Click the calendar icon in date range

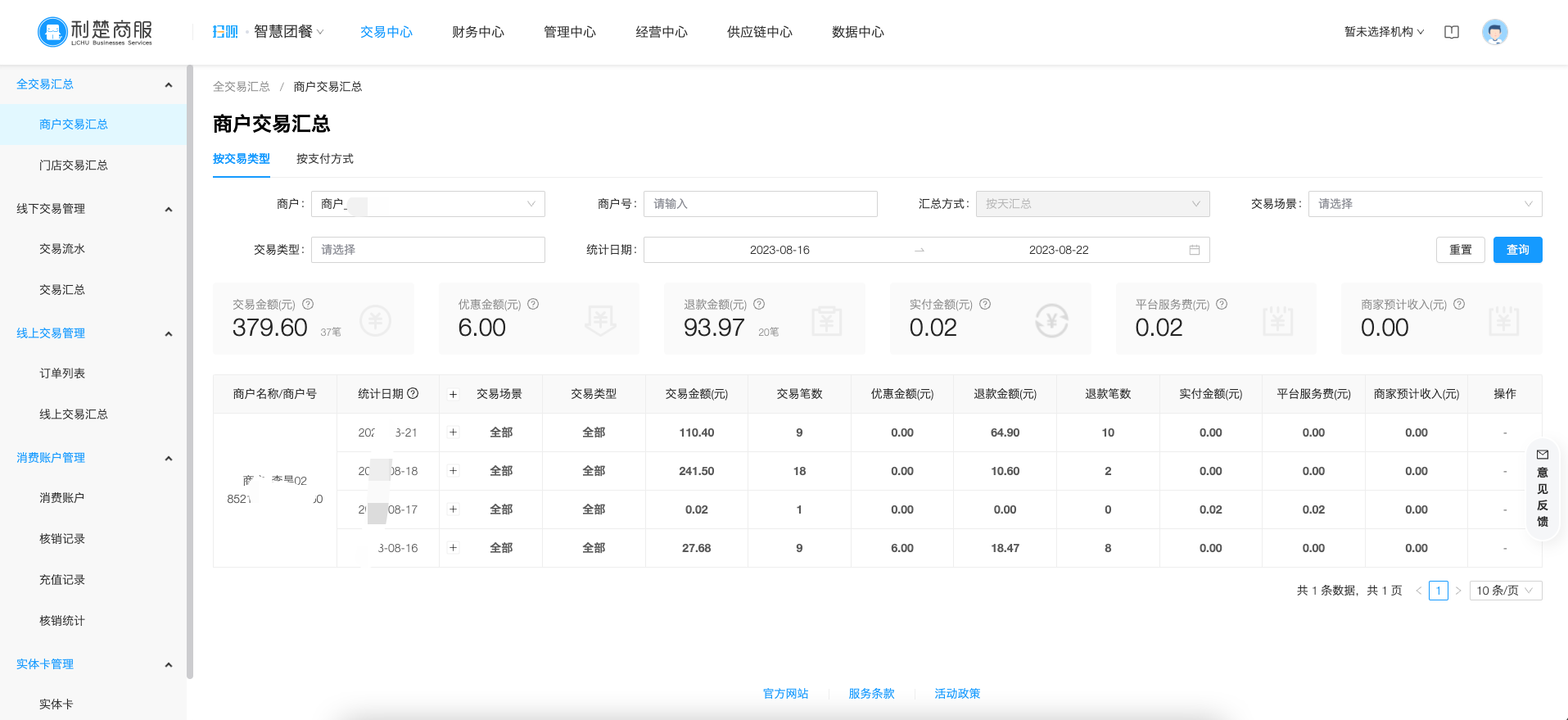[x=1195, y=250]
